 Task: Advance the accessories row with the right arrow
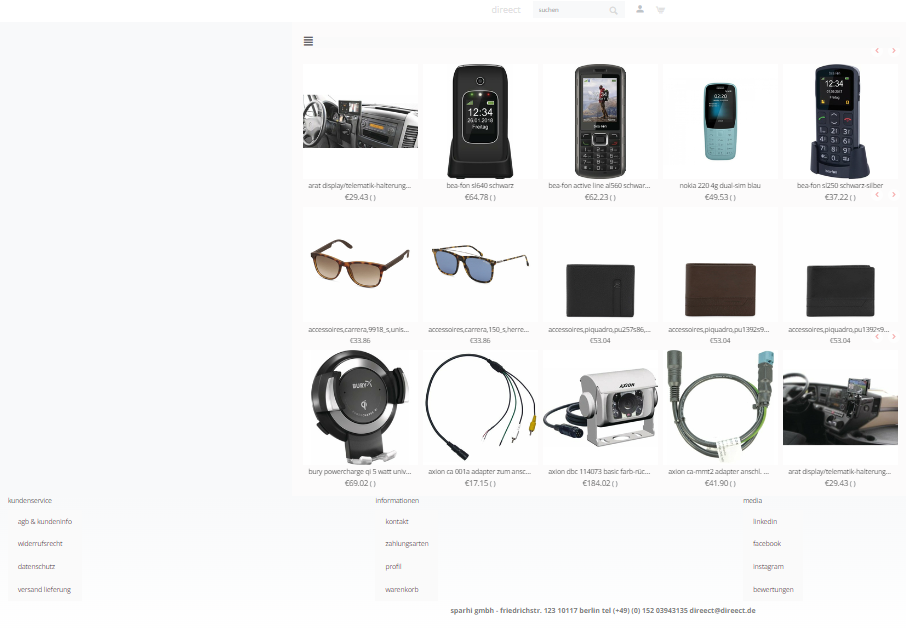893,195
